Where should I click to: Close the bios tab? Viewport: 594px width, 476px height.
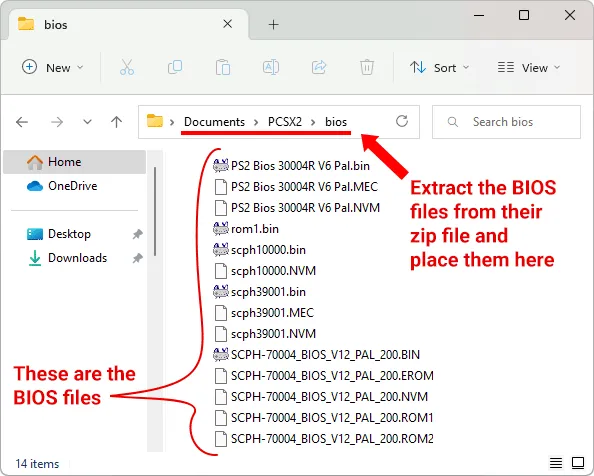coord(228,24)
